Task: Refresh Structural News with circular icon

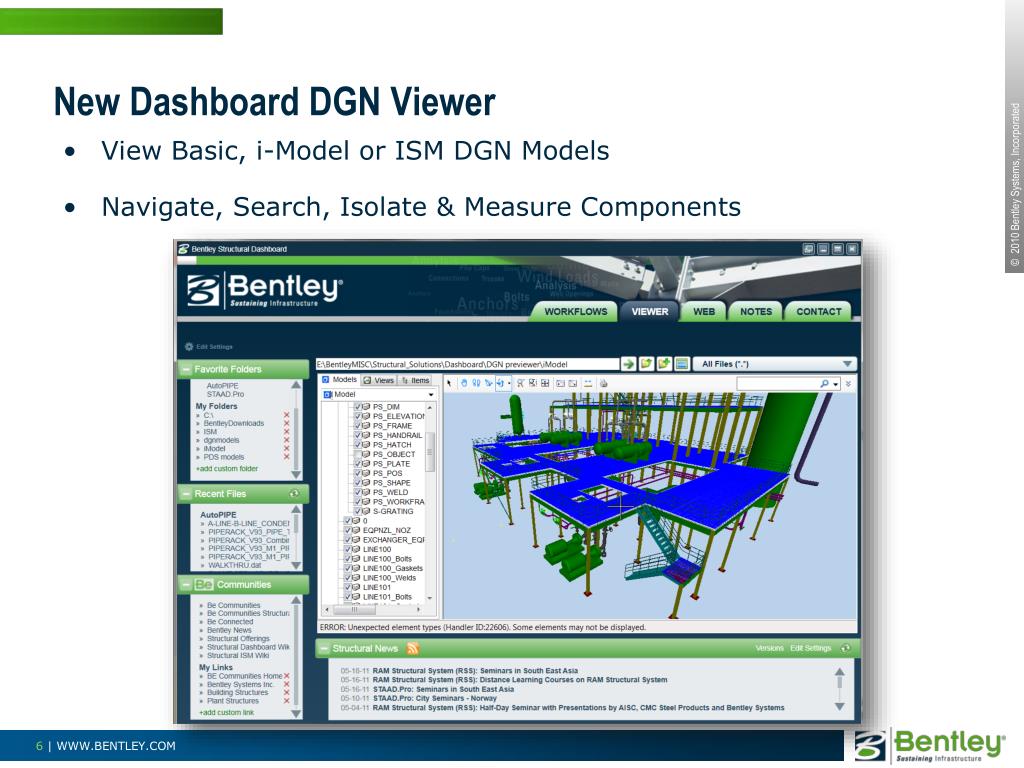Action: [x=846, y=648]
